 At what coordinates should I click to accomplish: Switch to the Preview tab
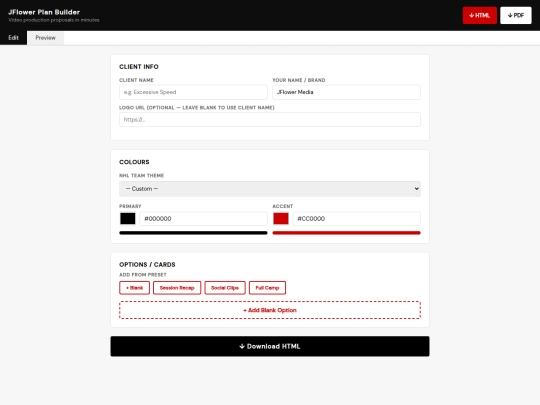click(x=45, y=38)
